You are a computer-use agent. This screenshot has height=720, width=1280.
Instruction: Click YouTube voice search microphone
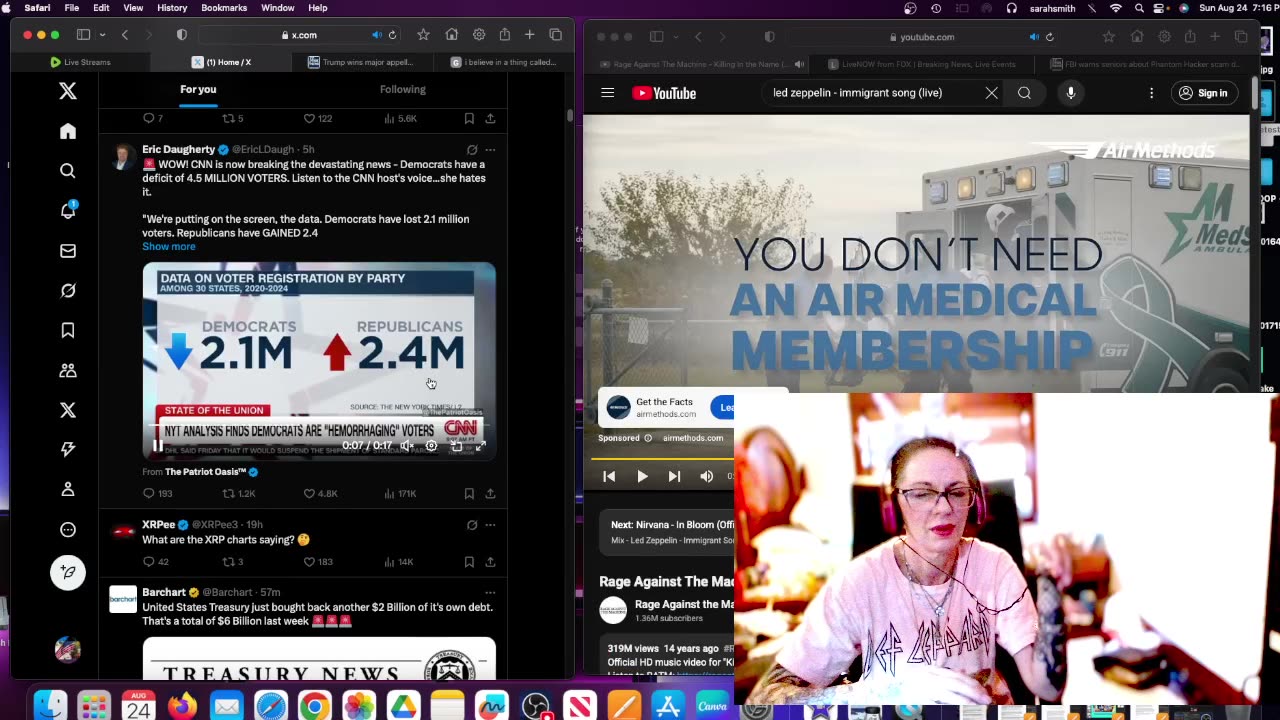(x=1070, y=93)
